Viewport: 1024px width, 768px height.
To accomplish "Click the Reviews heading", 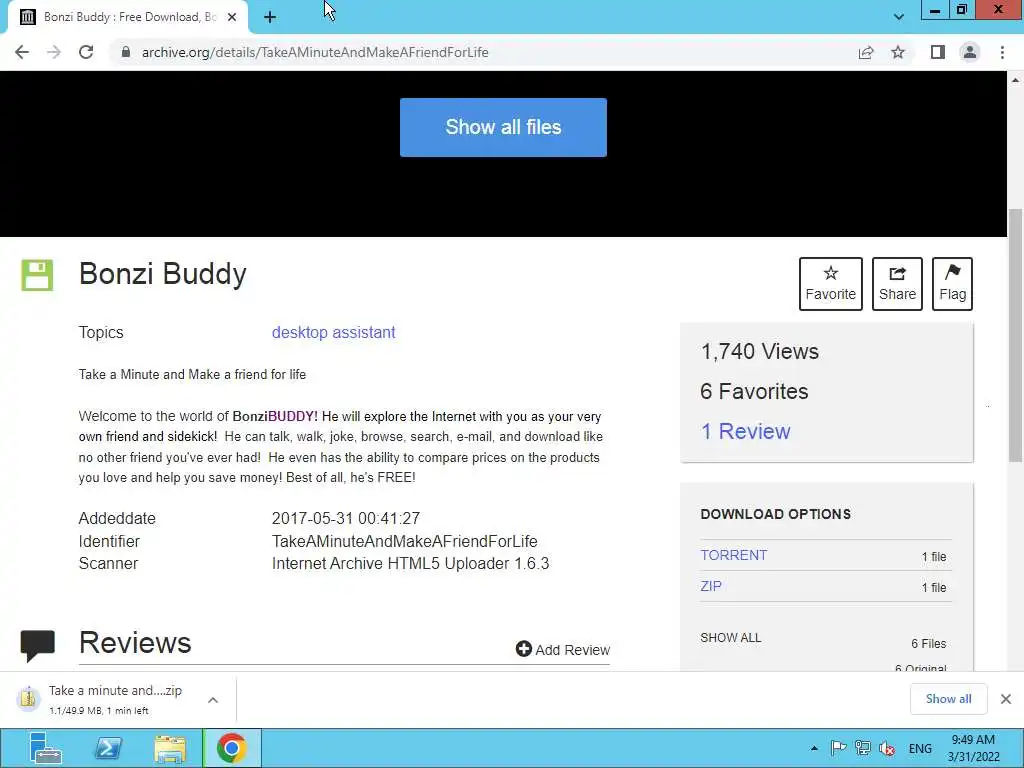I will coord(135,643).
